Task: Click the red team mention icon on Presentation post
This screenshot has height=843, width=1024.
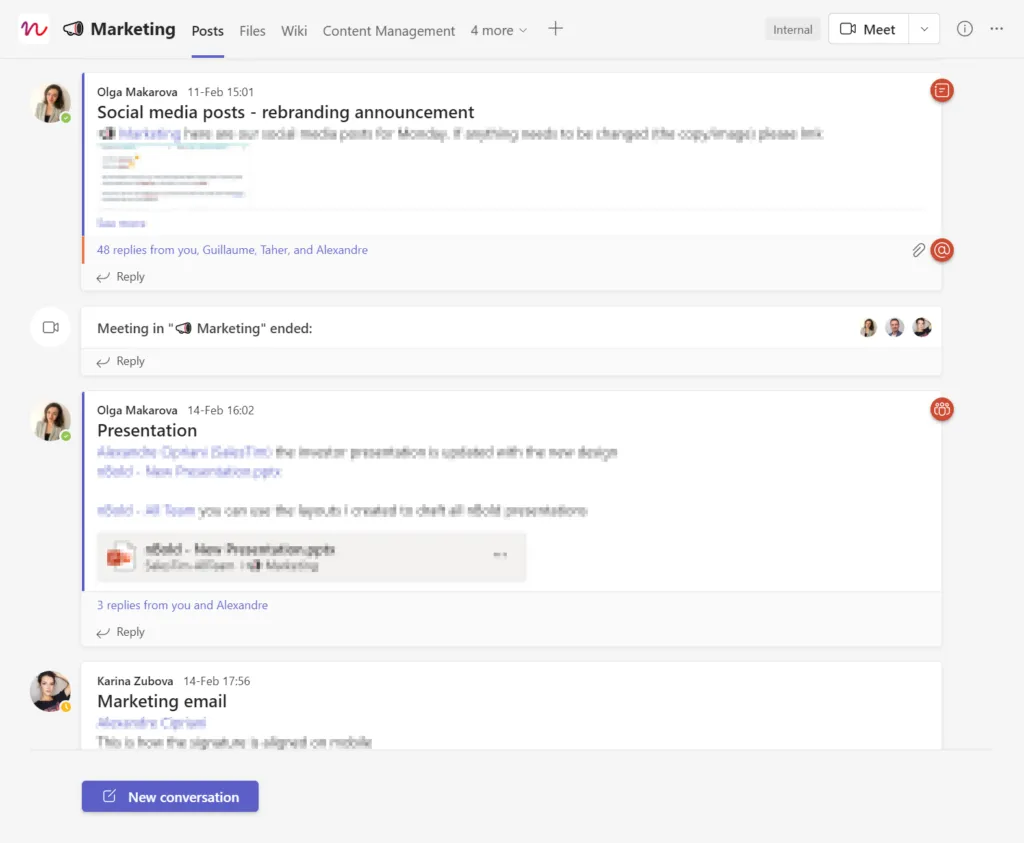Action: coord(942,409)
